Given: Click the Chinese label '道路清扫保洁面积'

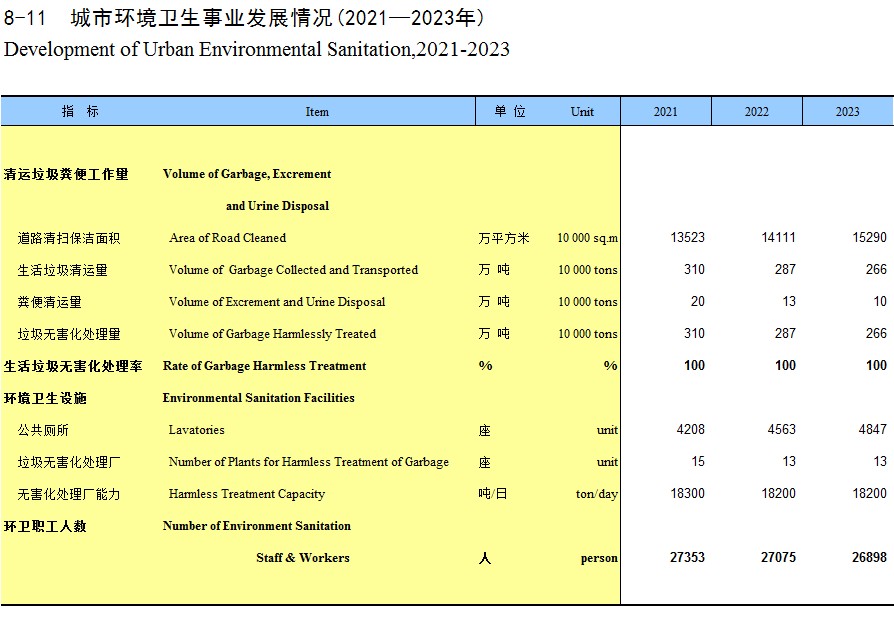Looking at the screenshot, I should (x=68, y=238).
